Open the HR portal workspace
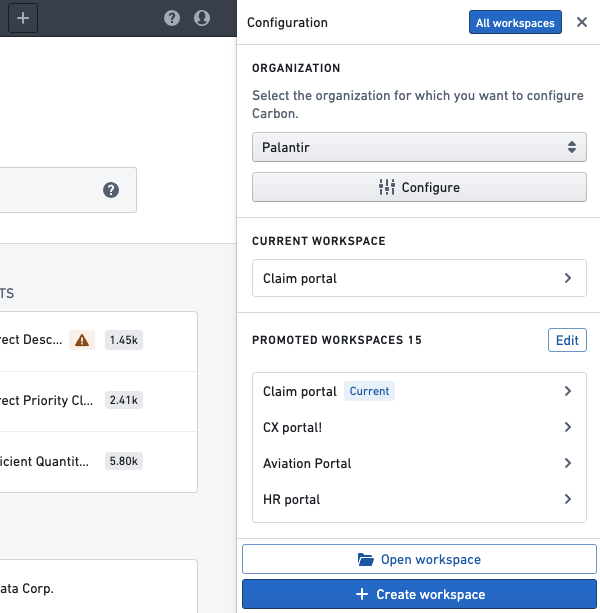The width and height of the screenshot is (600, 613). click(419, 499)
